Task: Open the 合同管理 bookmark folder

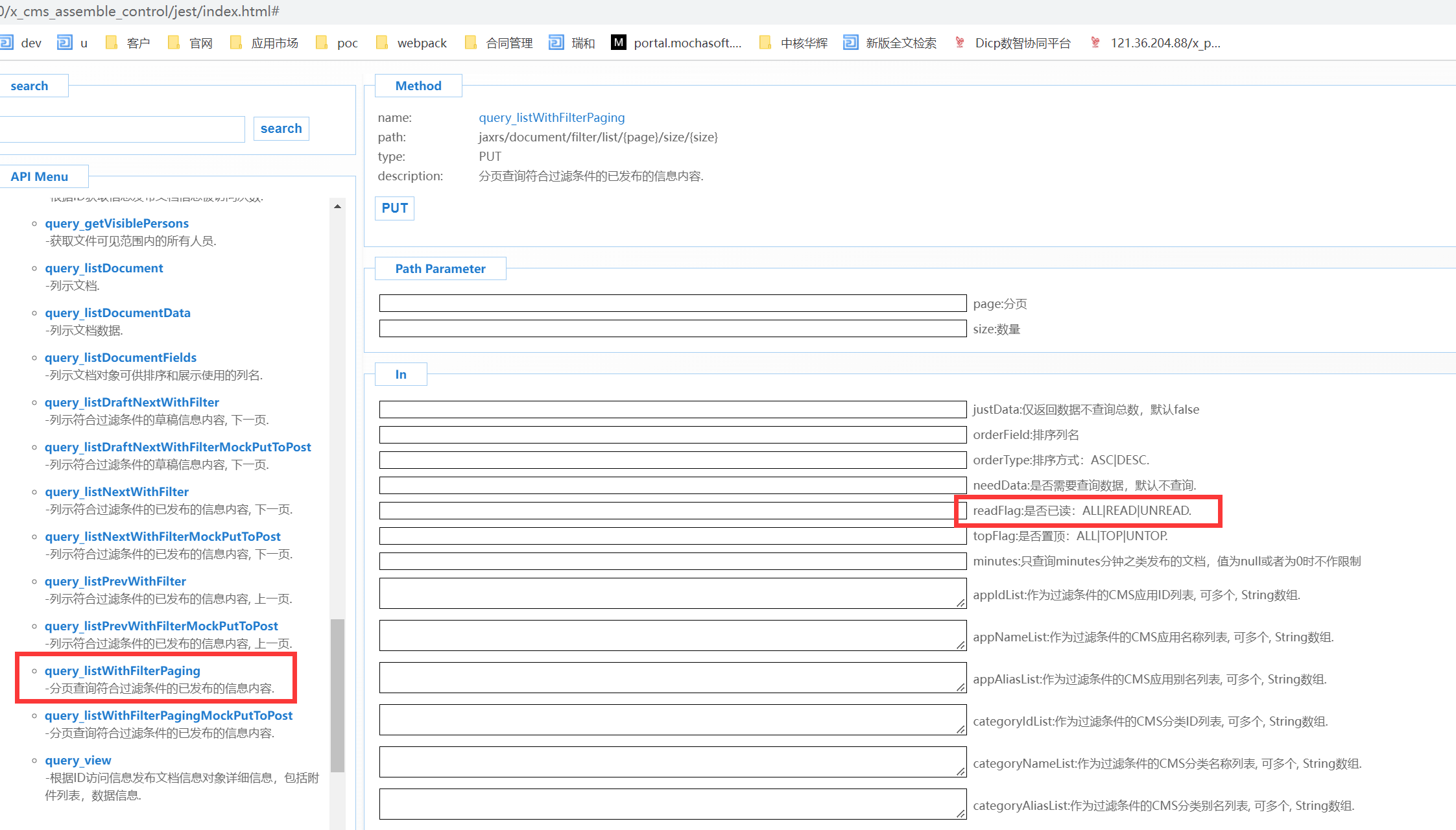Action: (499, 43)
